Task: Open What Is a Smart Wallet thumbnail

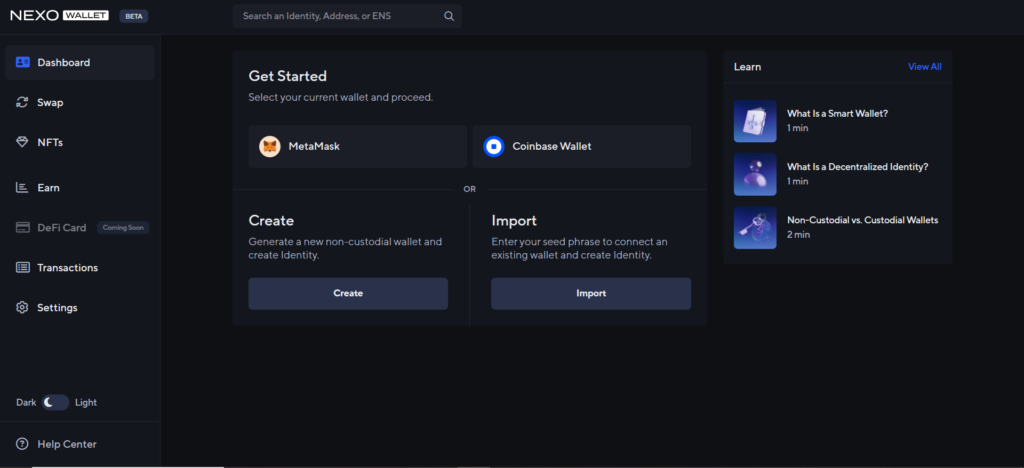Action: coord(755,121)
